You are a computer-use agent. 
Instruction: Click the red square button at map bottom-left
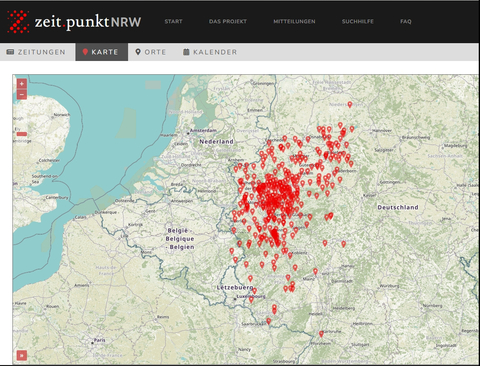point(22,355)
